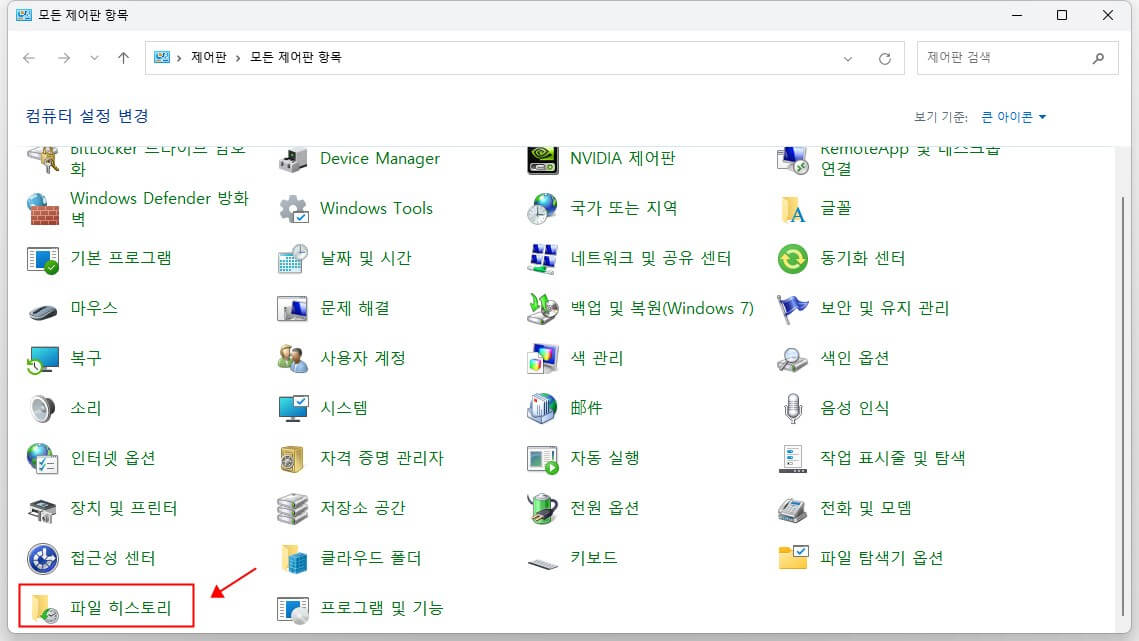This screenshot has height=641, width=1139.
Task: Expand the address bar history dropdown
Action: click(848, 57)
